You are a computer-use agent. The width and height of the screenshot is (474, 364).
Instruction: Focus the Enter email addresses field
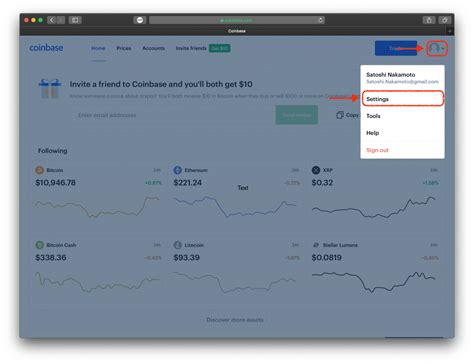coord(173,115)
